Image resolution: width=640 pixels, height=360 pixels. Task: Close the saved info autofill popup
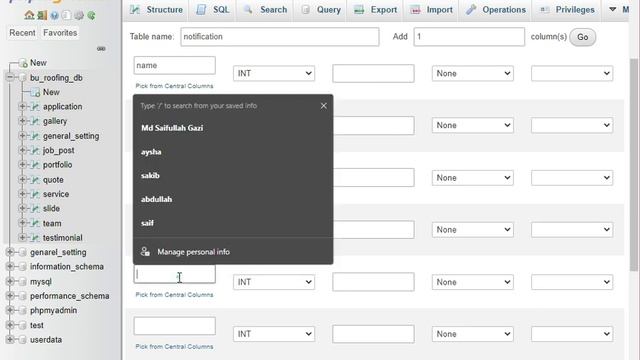(x=324, y=106)
